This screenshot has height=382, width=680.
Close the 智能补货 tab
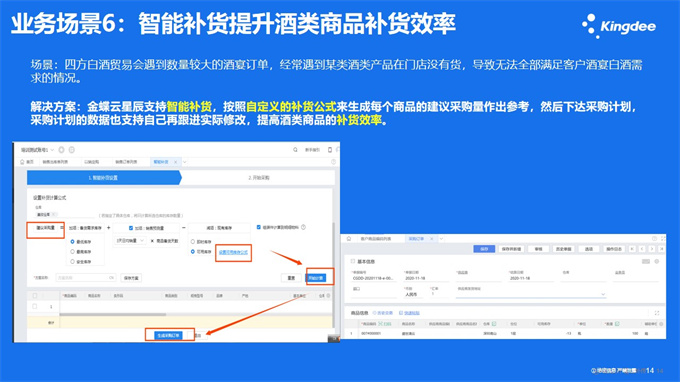click(176, 162)
